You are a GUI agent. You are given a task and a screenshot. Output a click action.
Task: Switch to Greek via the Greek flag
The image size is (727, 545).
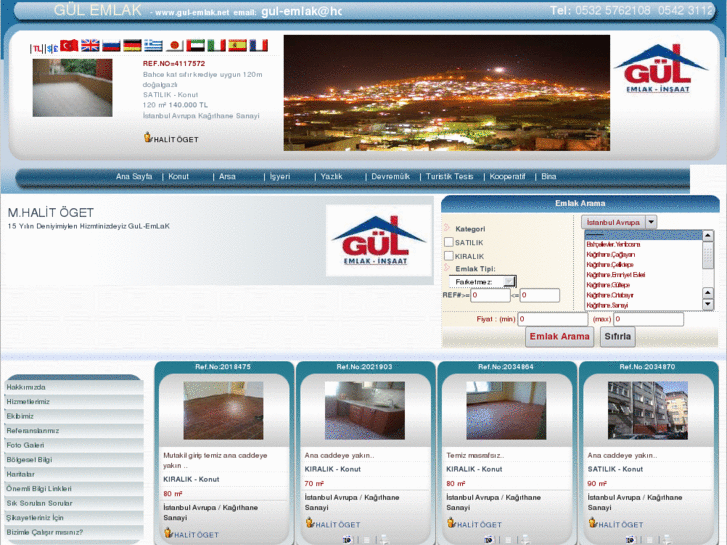153,45
